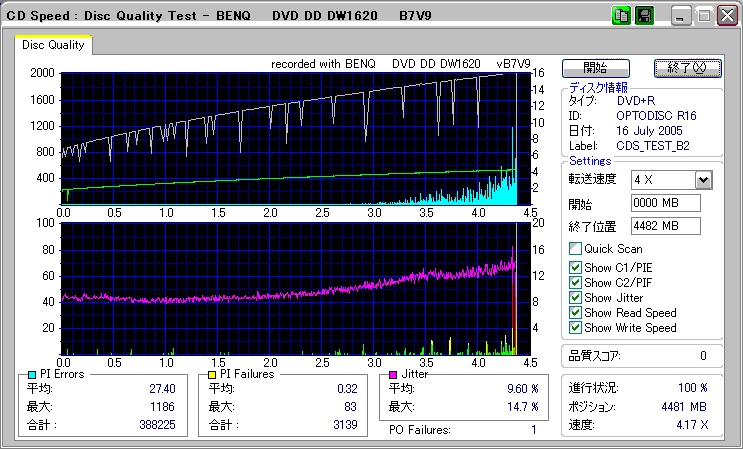Click the cyan PI Errors legend square
The width and height of the screenshot is (743, 449).
(x=32, y=374)
